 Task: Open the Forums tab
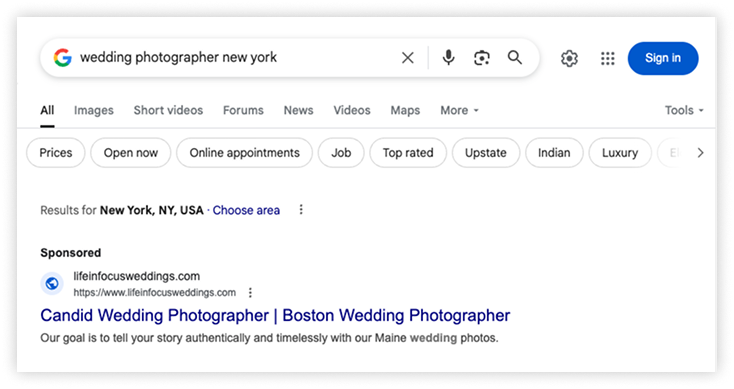243,110
